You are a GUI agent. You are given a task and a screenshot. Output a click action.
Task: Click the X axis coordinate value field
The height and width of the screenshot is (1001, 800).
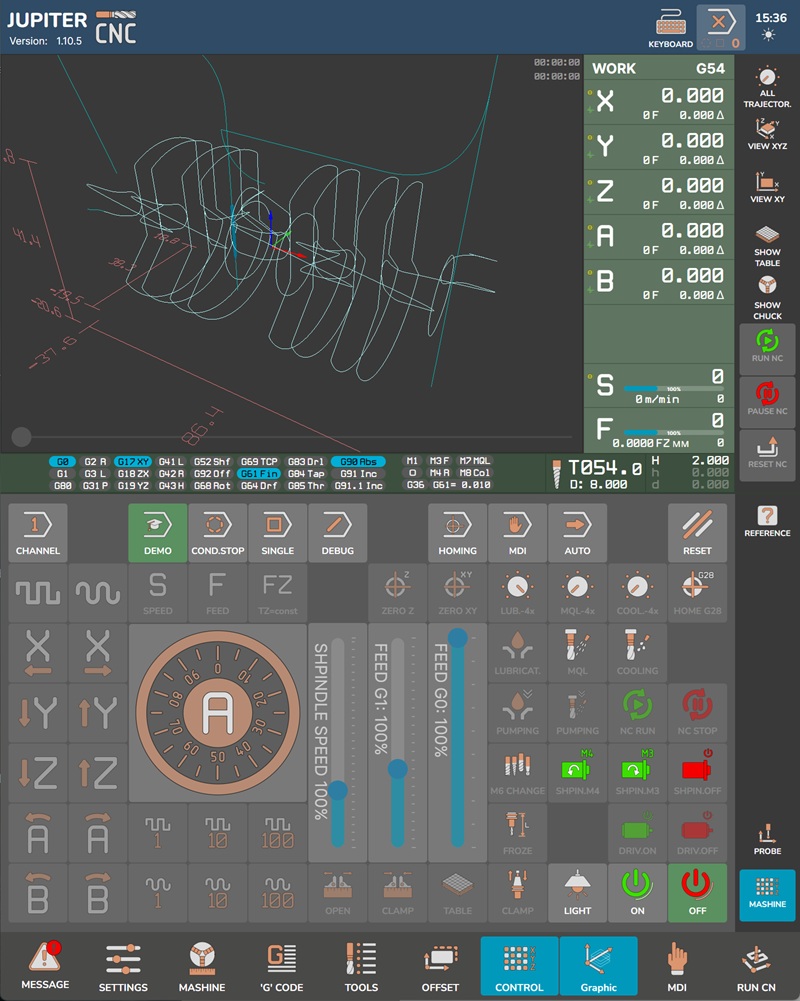tap(692, 96)
